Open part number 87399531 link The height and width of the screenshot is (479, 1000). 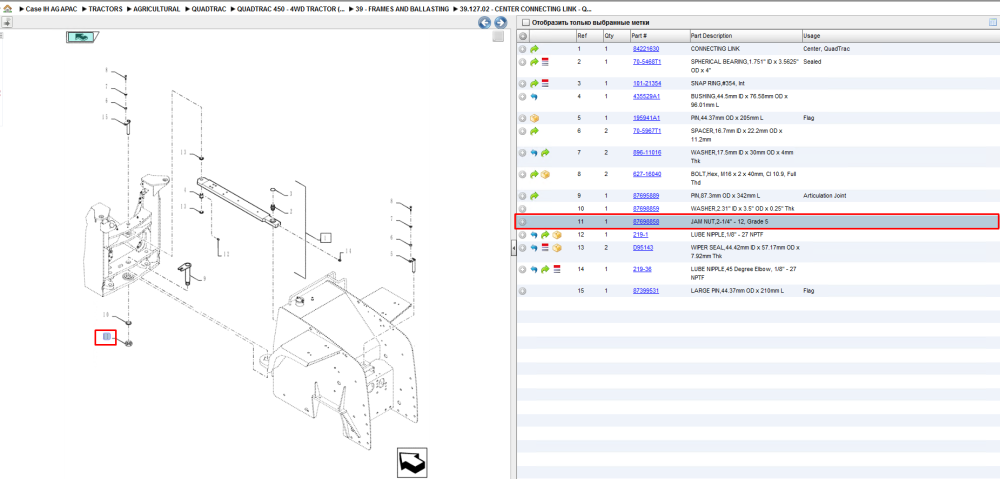point(645,291)
